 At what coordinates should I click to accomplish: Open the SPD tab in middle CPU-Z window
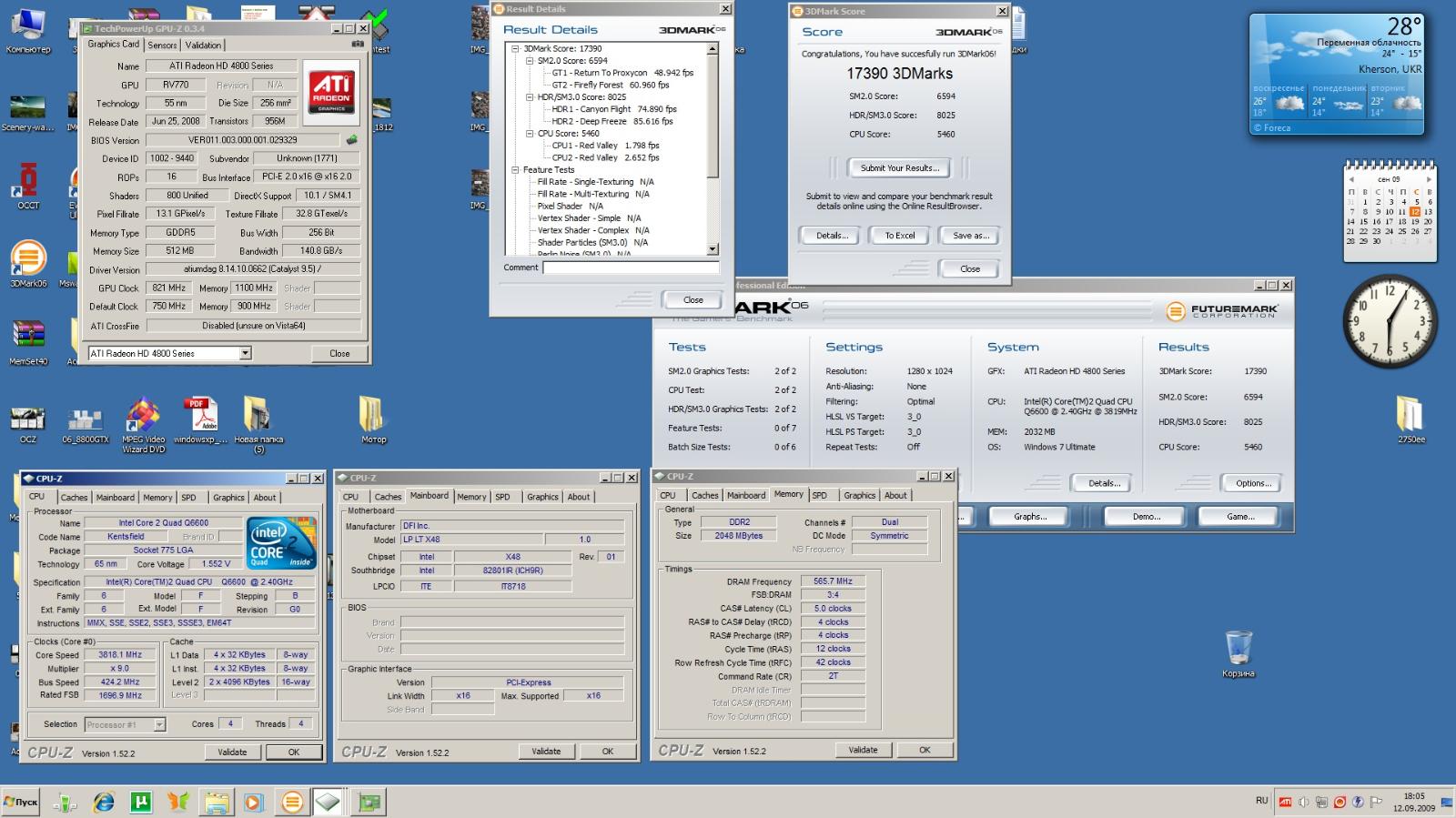502,497
